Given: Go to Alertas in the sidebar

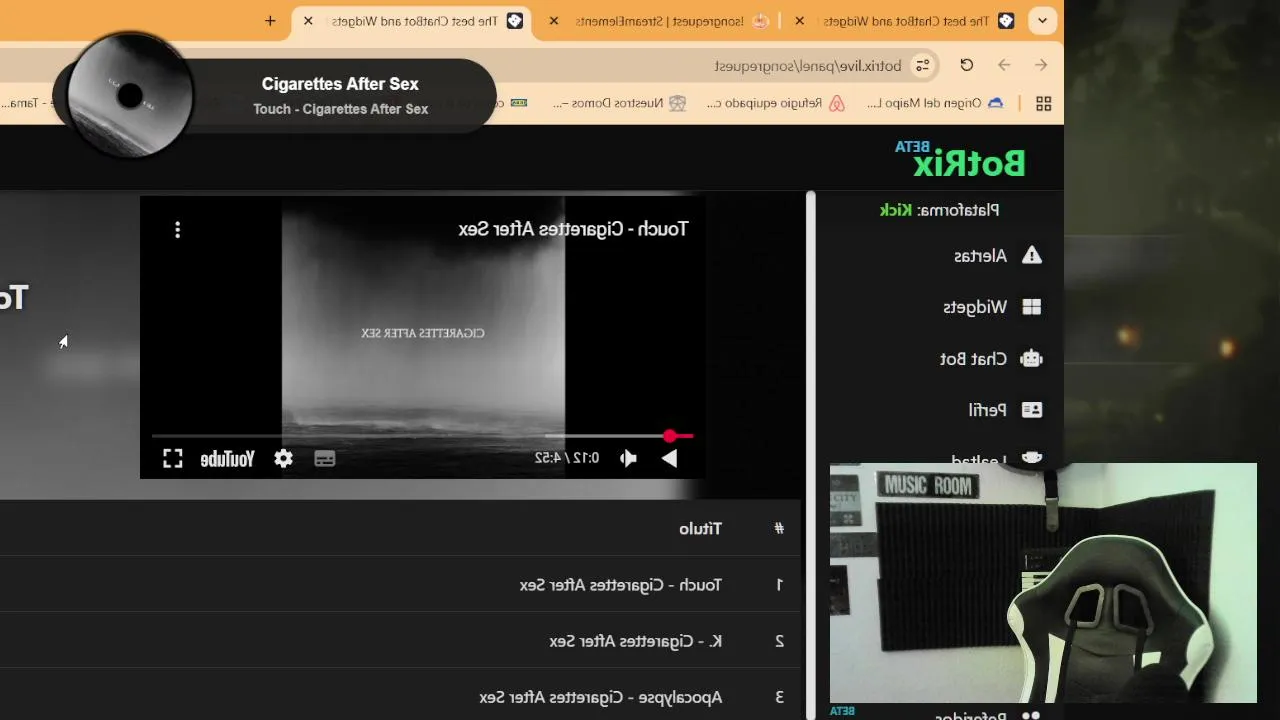Looking at the screenshot, I should [980, 256].
